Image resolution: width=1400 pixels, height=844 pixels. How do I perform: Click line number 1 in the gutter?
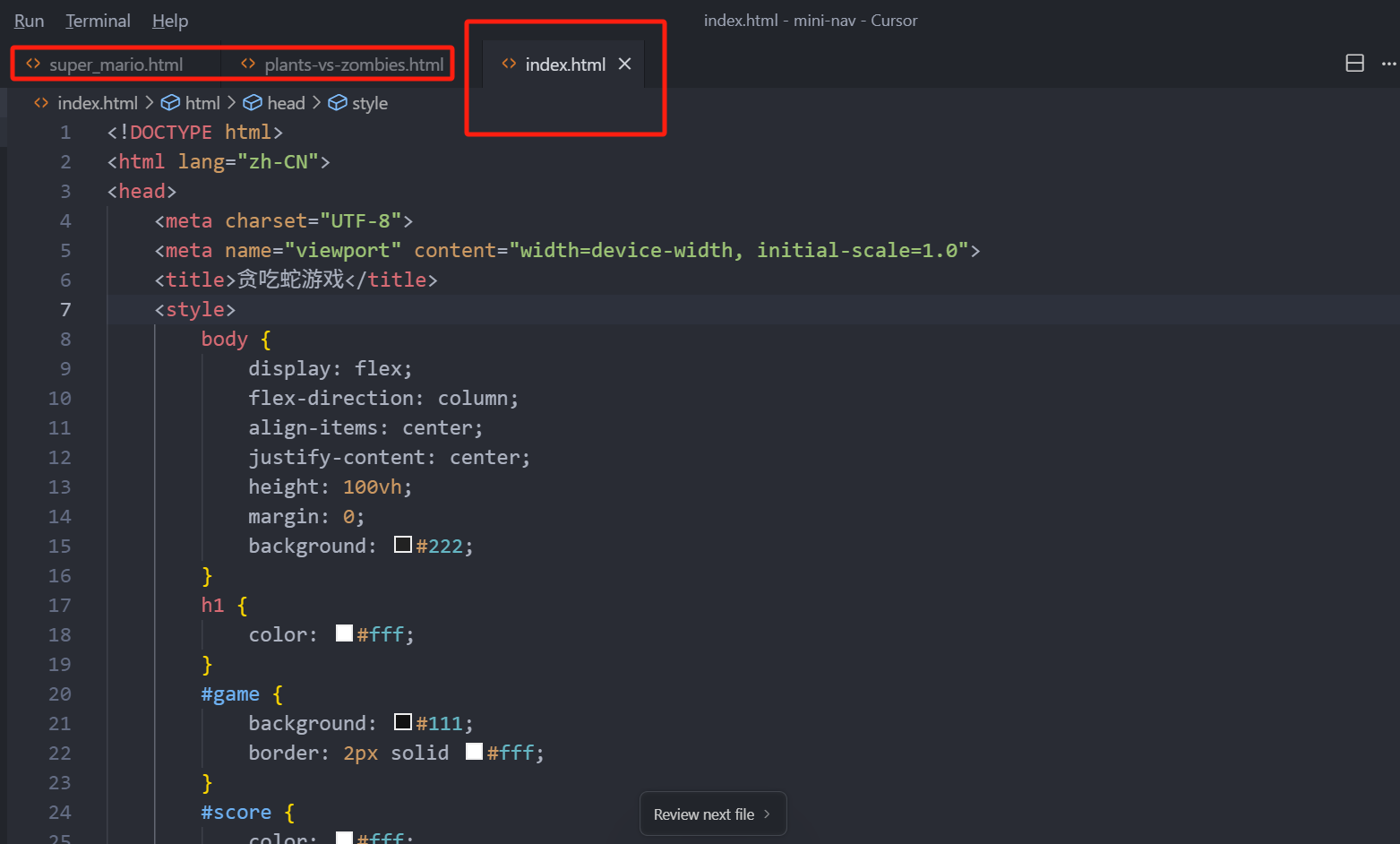tap(65, 132)
